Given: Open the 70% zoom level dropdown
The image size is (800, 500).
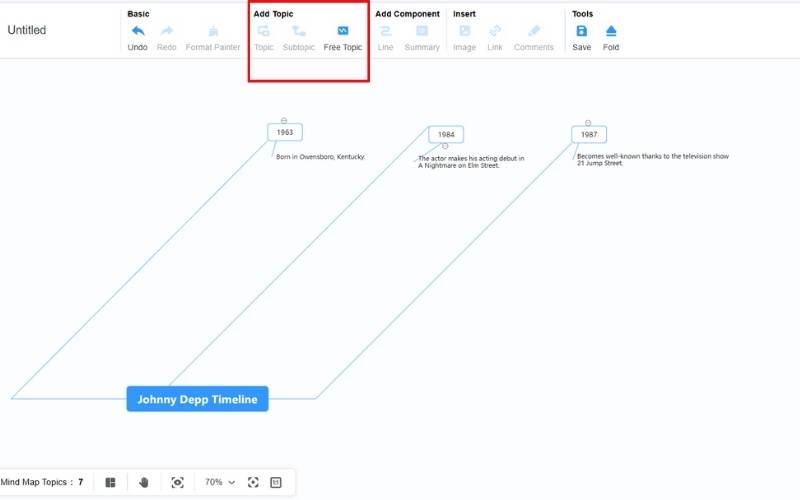Looking at the screenshot, I should coord(220,482).
